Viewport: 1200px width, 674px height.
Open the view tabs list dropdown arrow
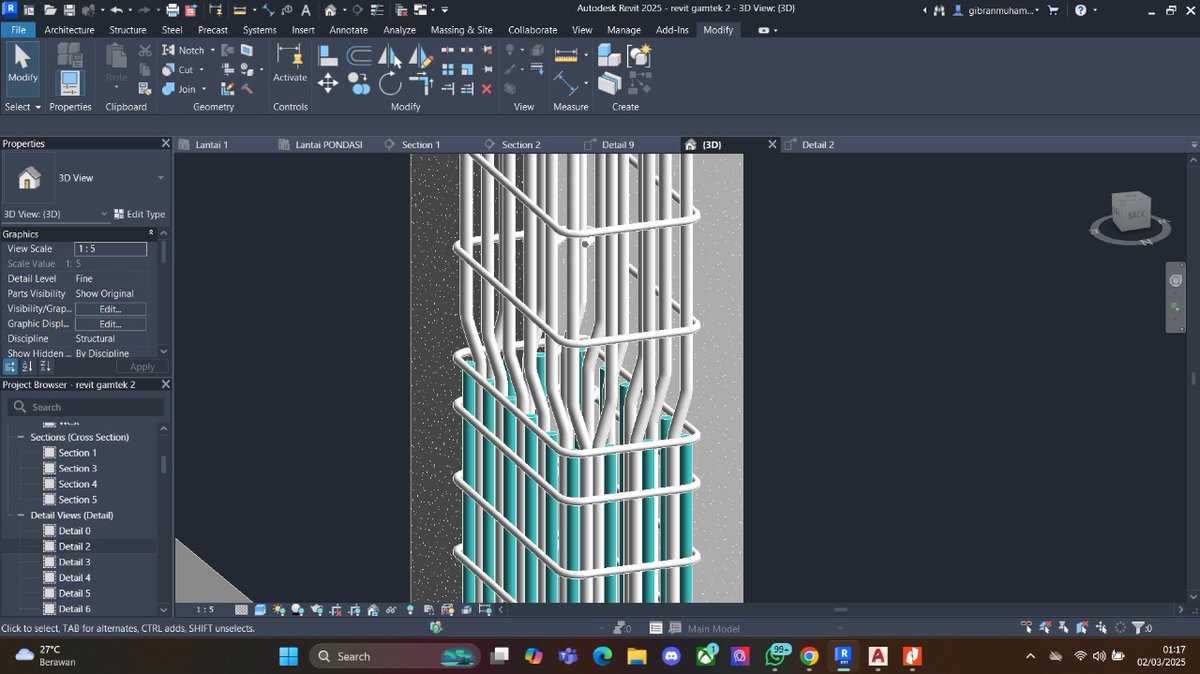click(1192, 145)
